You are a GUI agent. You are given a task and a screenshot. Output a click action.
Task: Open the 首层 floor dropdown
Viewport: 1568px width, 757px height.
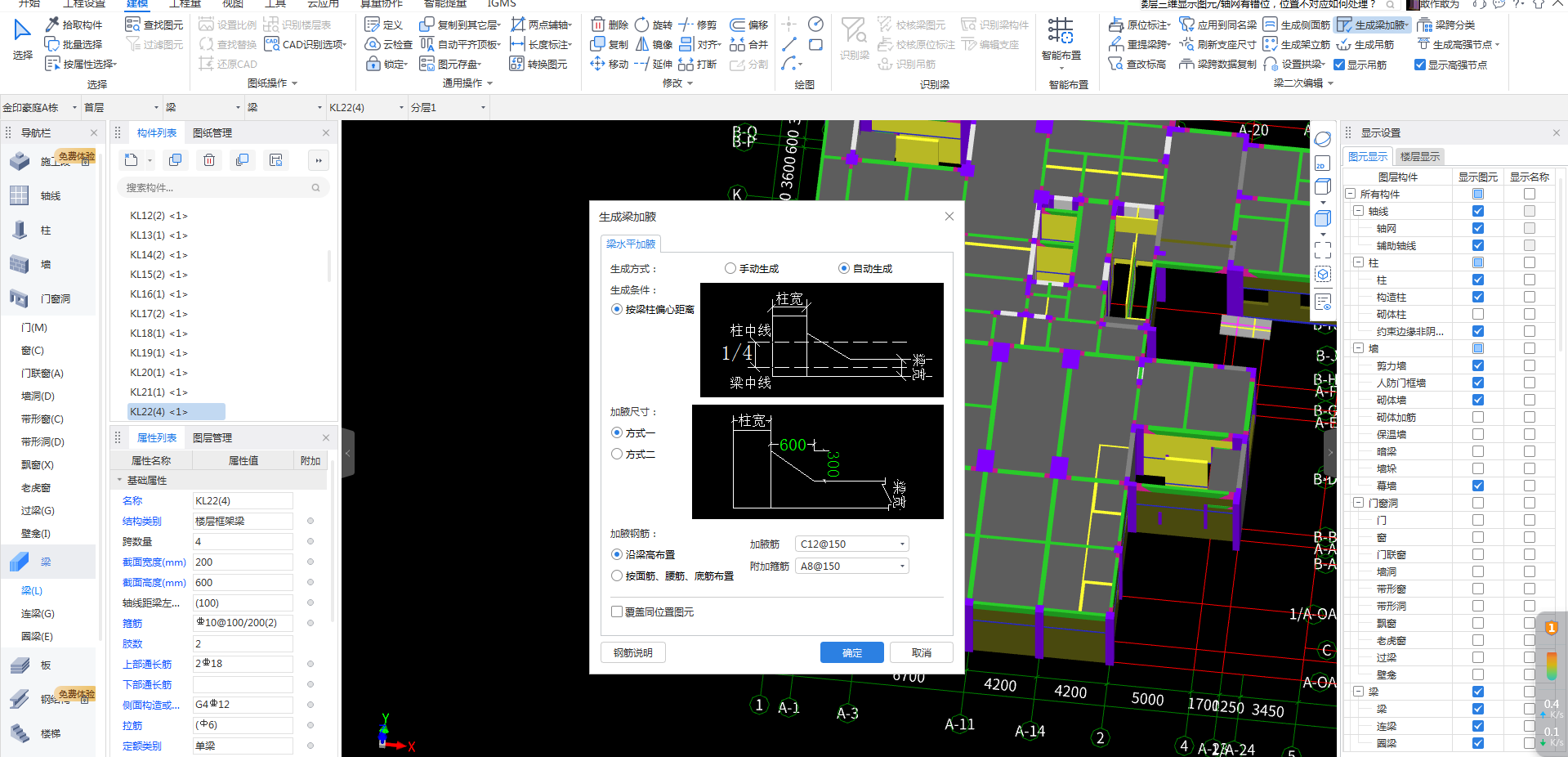pos(122,107)
